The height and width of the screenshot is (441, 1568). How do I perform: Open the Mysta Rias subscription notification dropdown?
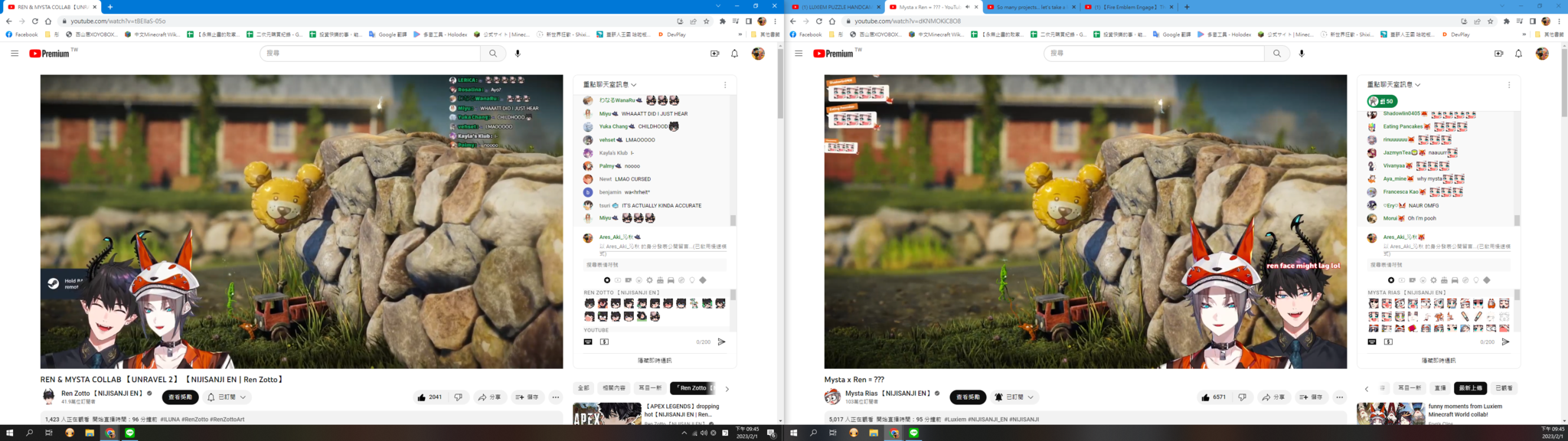[1015, 397]
